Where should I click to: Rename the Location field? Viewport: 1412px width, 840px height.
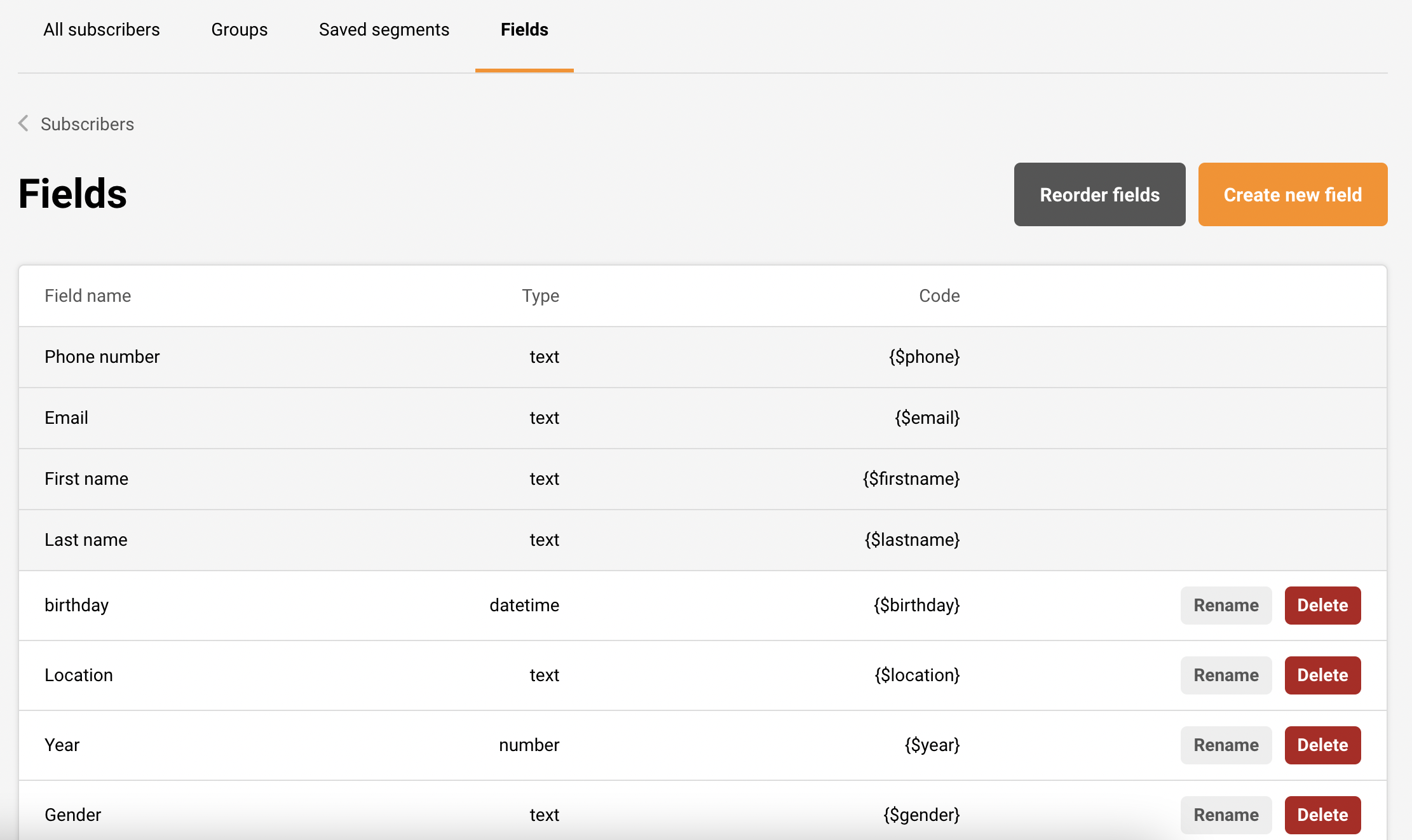[1225, 675]
